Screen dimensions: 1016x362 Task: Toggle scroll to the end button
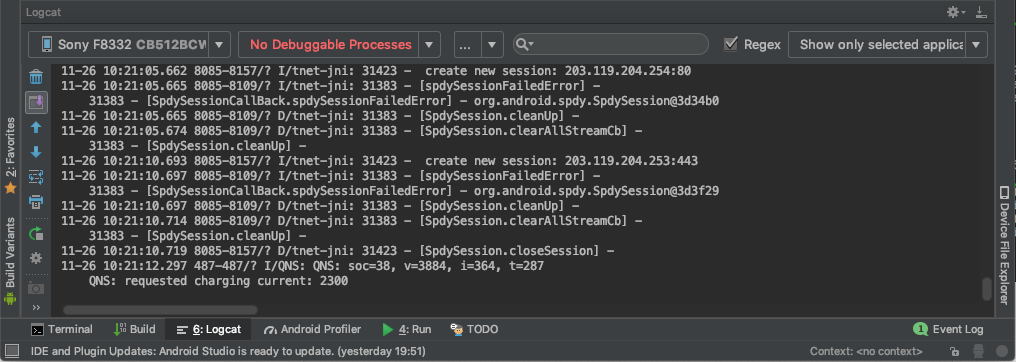coord(36,102)
